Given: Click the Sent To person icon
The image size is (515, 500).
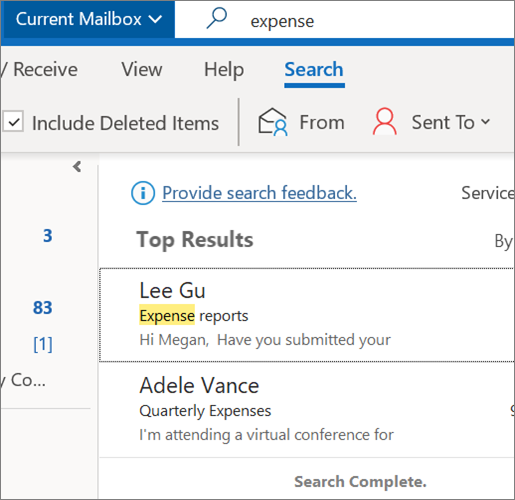Looking at the screenshot, I should point(384,122).
